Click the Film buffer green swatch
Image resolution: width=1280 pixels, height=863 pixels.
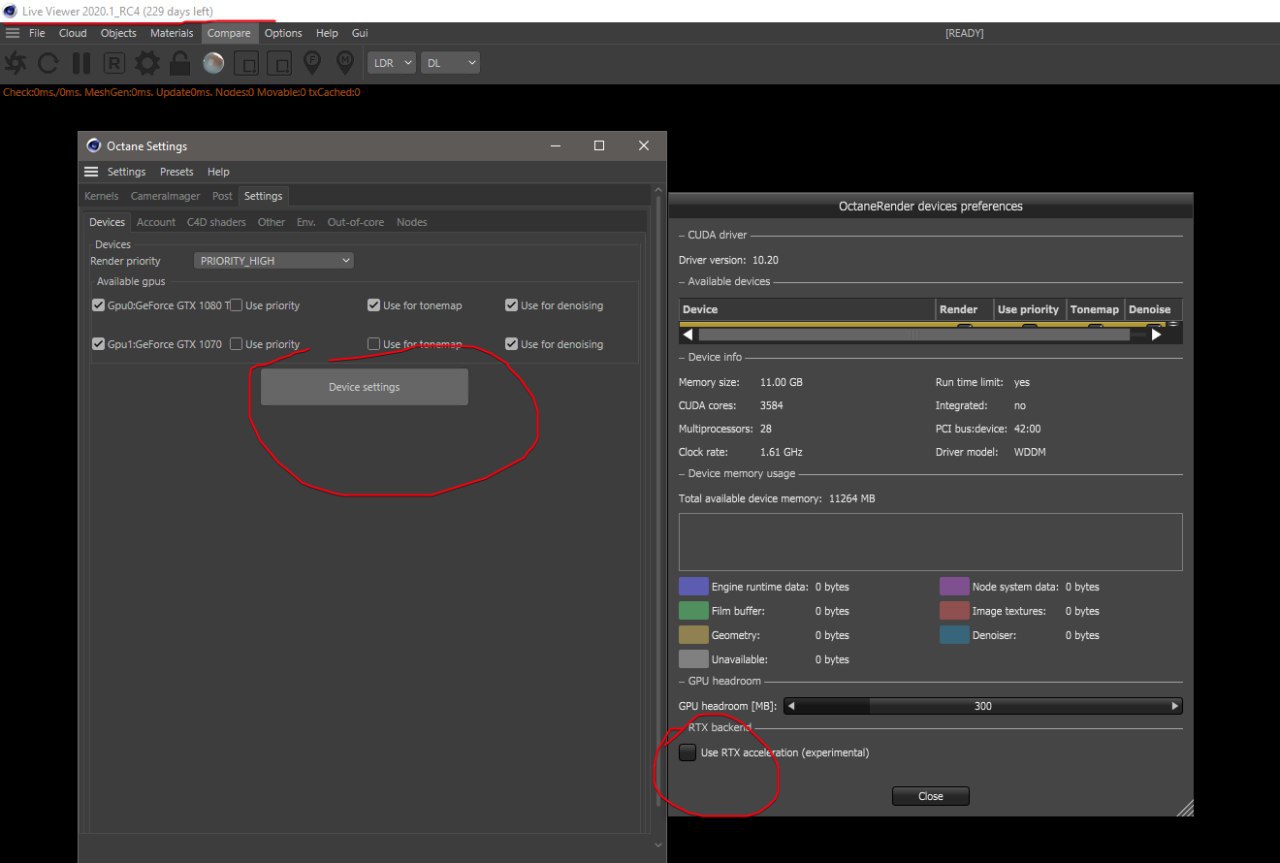694,611
